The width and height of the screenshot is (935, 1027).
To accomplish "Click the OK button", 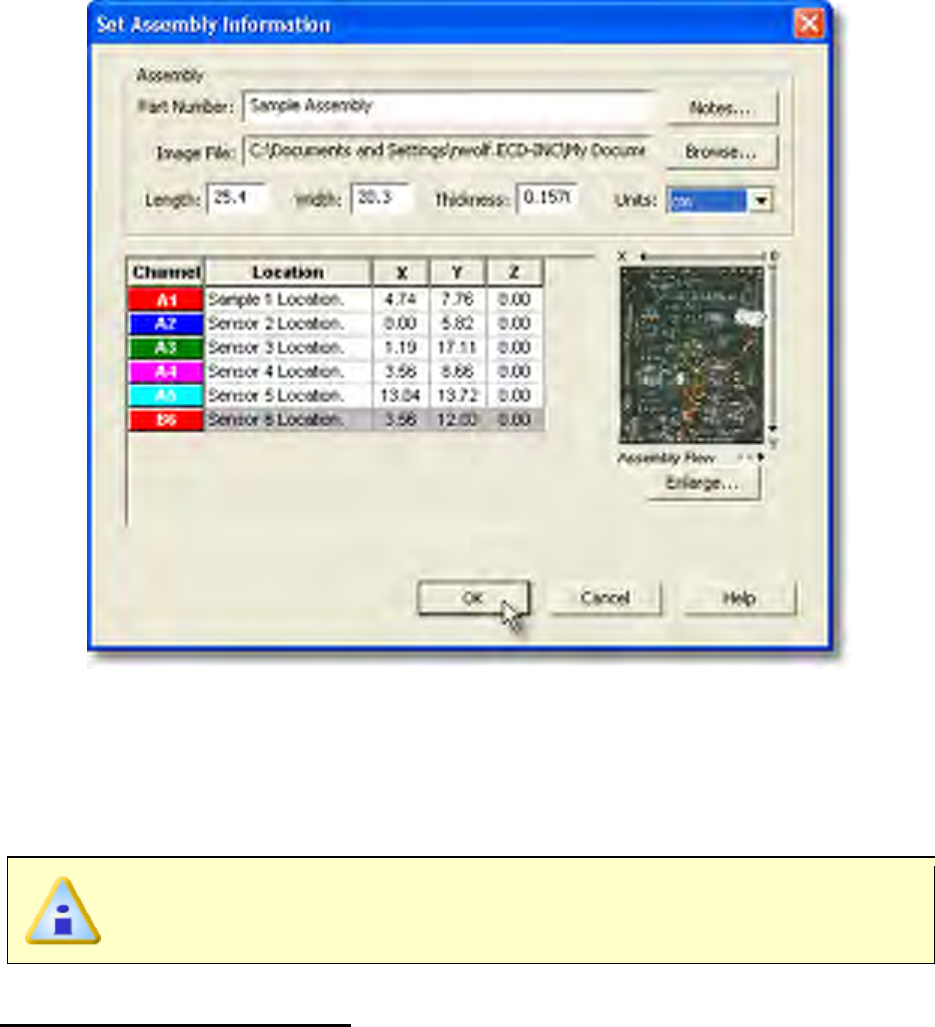I will tap(473, 598).
